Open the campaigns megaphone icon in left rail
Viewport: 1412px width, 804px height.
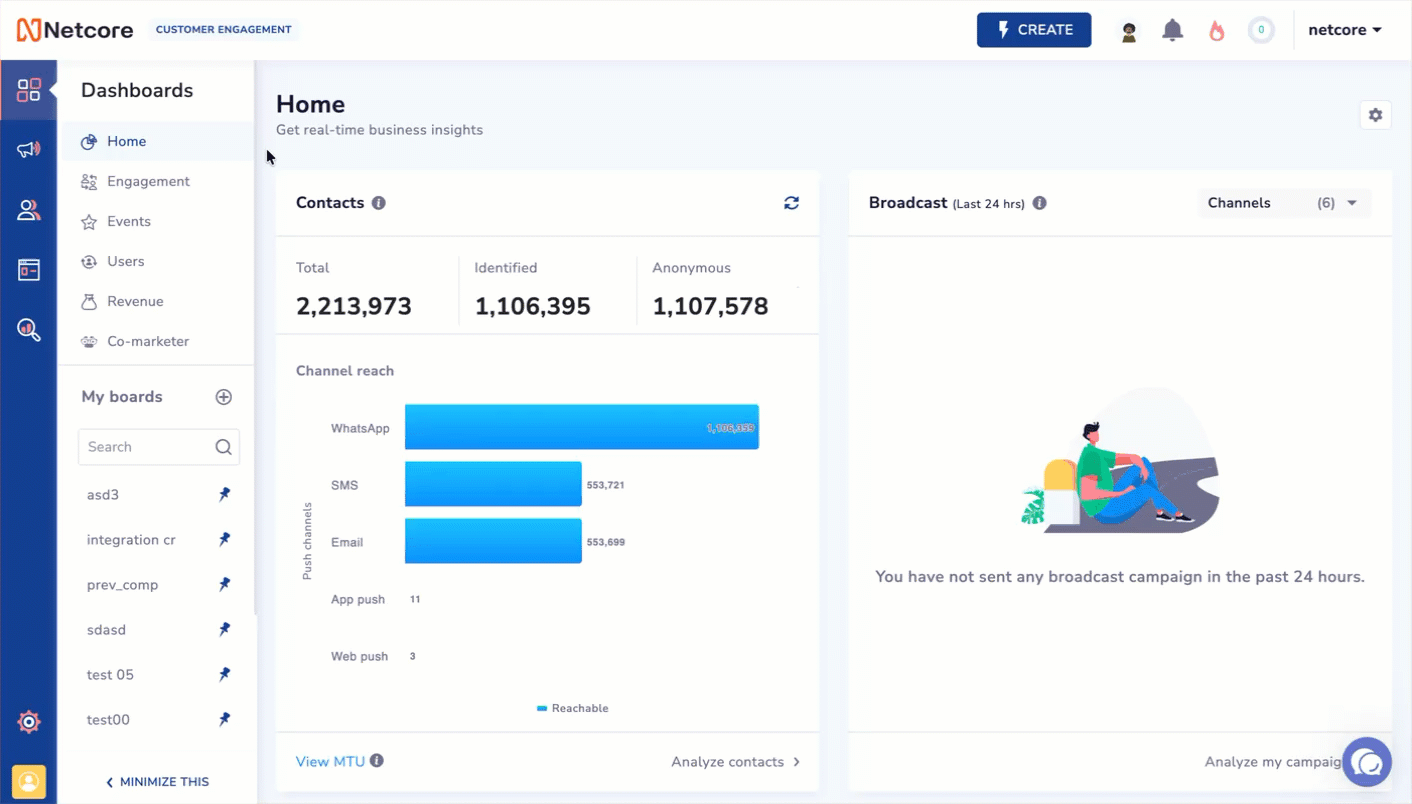tap(29, 150)
